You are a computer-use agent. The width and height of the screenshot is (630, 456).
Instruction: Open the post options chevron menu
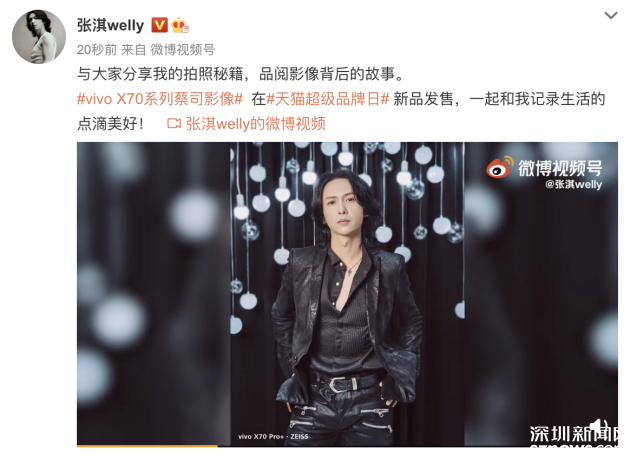(x=611, y=16)
